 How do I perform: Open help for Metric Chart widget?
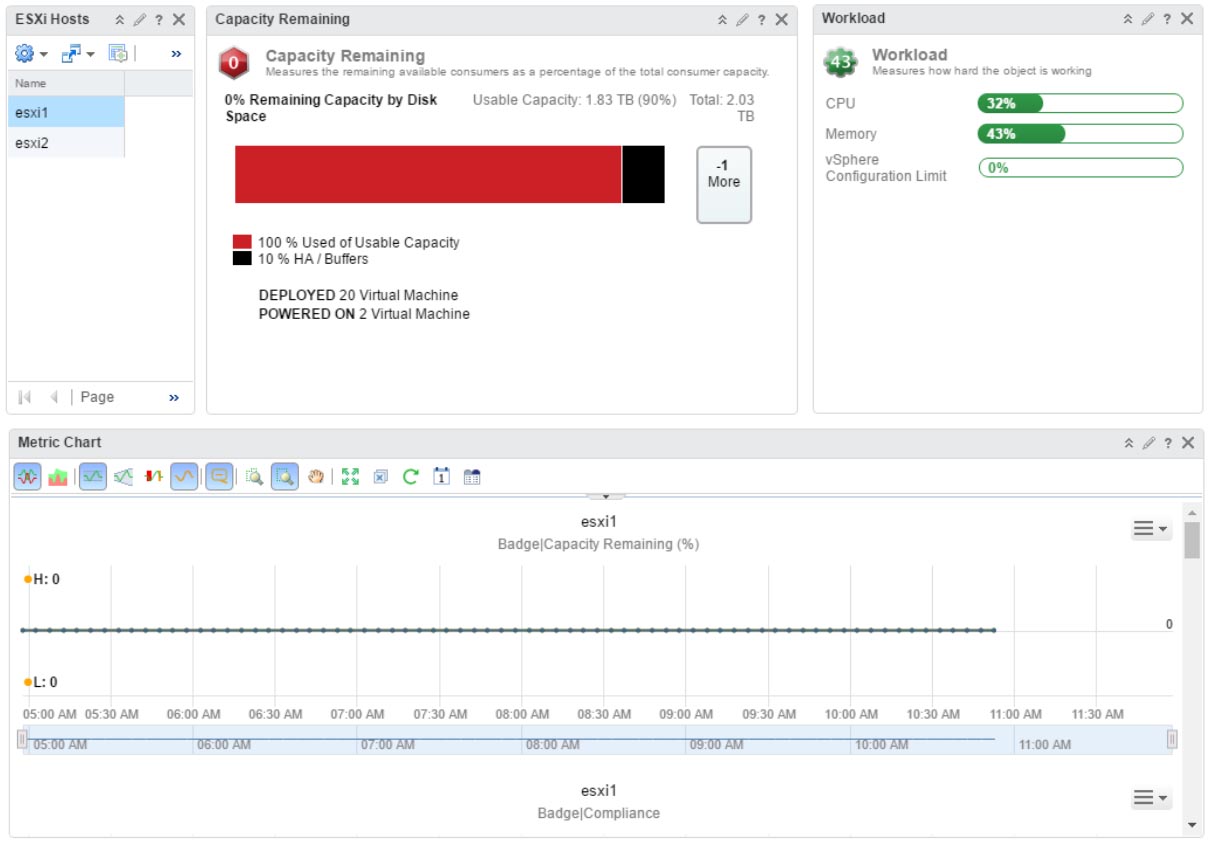point(1168,442)
